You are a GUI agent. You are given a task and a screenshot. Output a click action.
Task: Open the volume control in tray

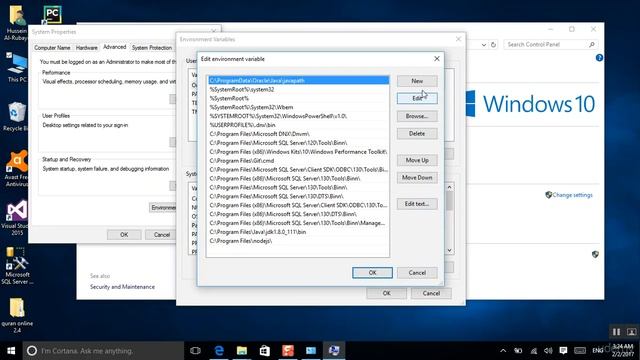(x=548, y=351)
